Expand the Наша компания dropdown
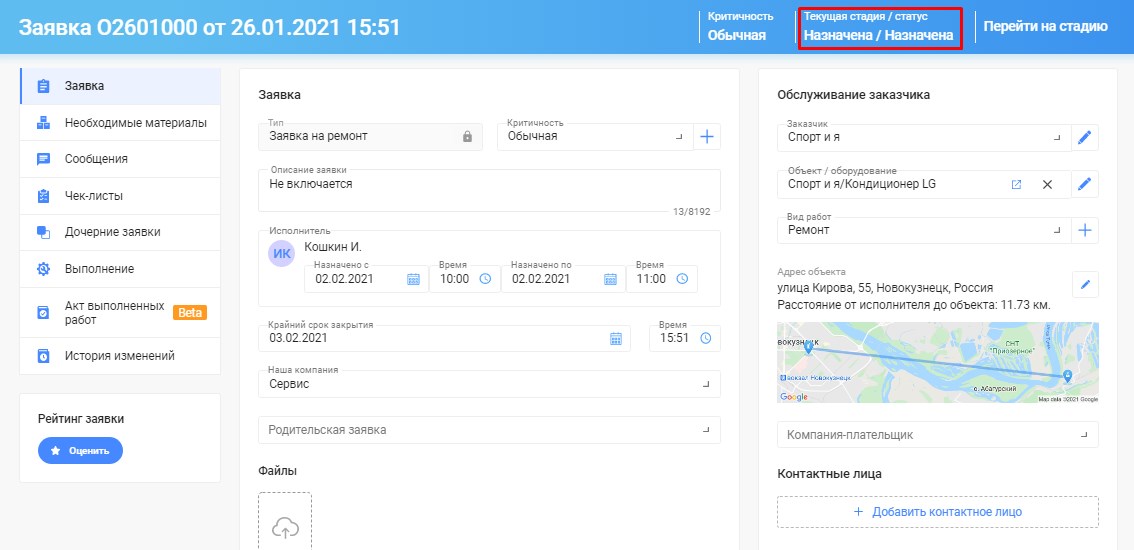 489,384
